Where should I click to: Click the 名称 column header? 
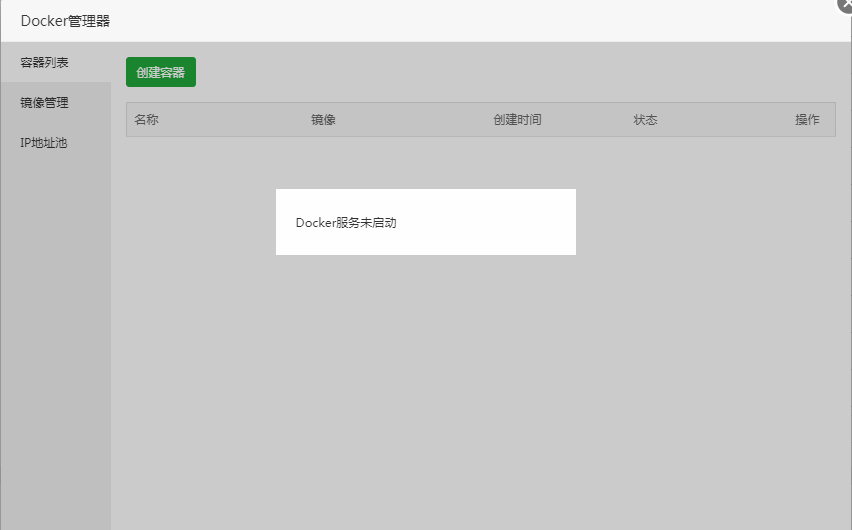pos(146,120)
